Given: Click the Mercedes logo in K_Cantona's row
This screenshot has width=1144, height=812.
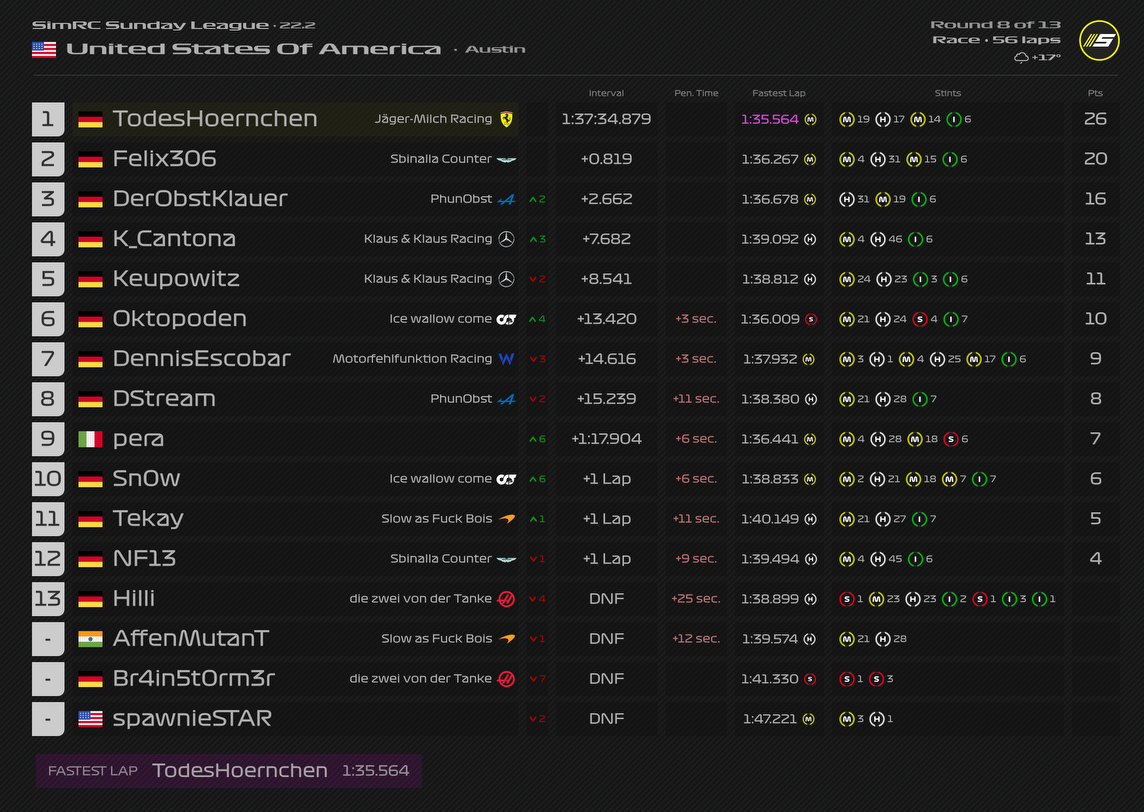Looking at the screenshot, I should pos(507,239).
